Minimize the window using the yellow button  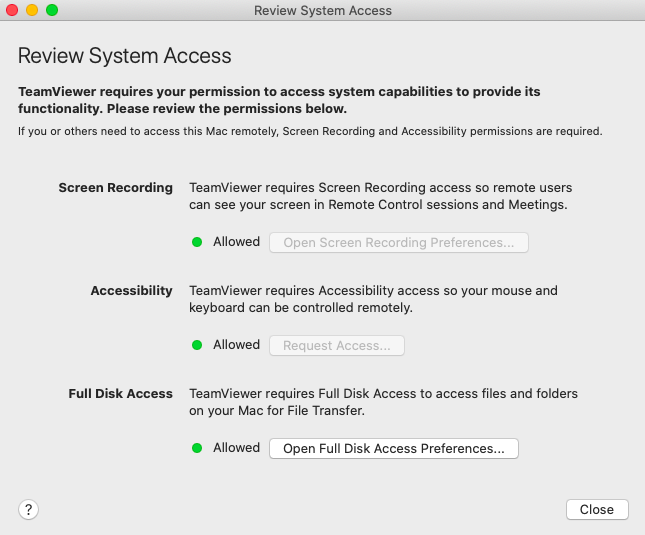pyautogui.click(x=32, y=10)
